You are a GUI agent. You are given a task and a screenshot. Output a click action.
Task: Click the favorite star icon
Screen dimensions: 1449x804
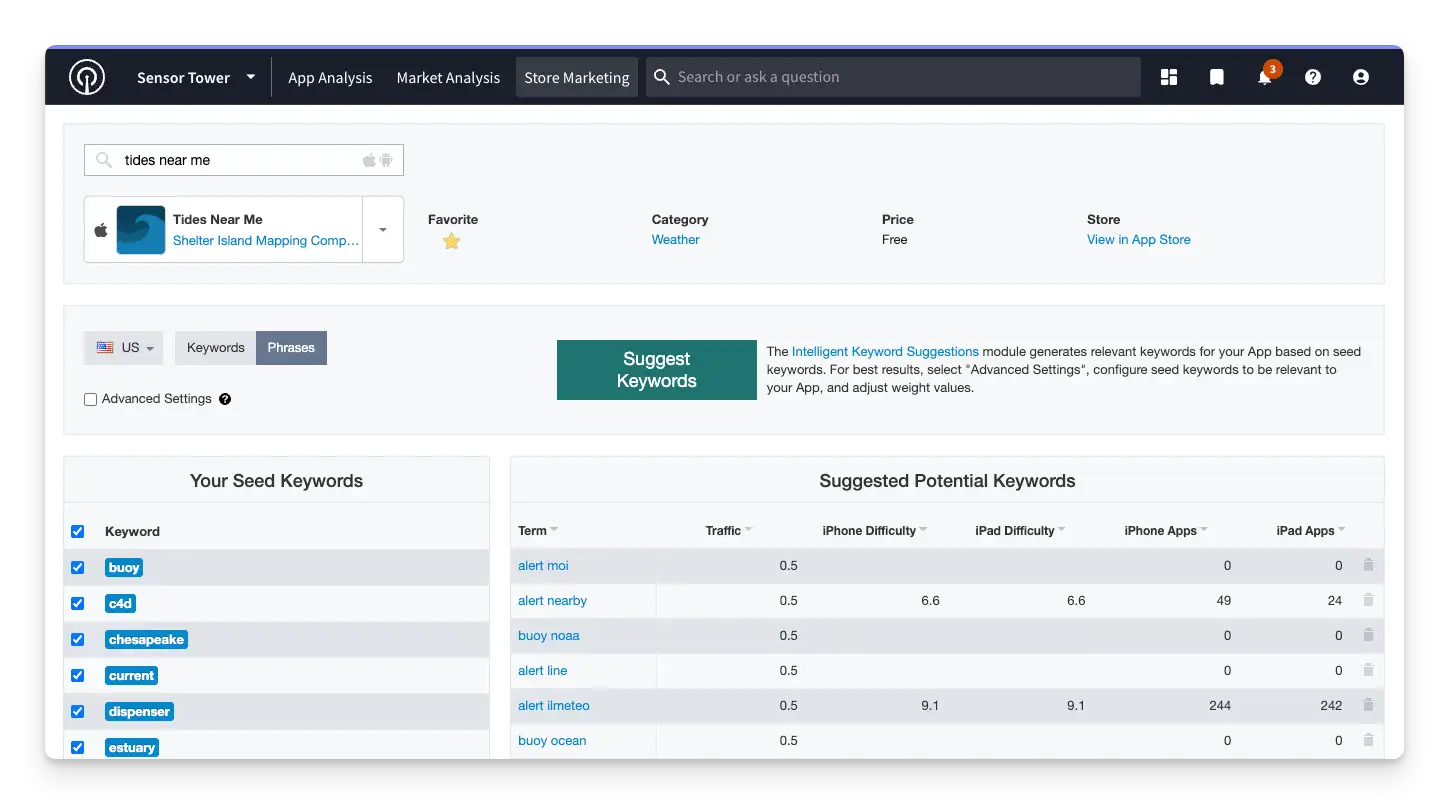tap(452, 241)
